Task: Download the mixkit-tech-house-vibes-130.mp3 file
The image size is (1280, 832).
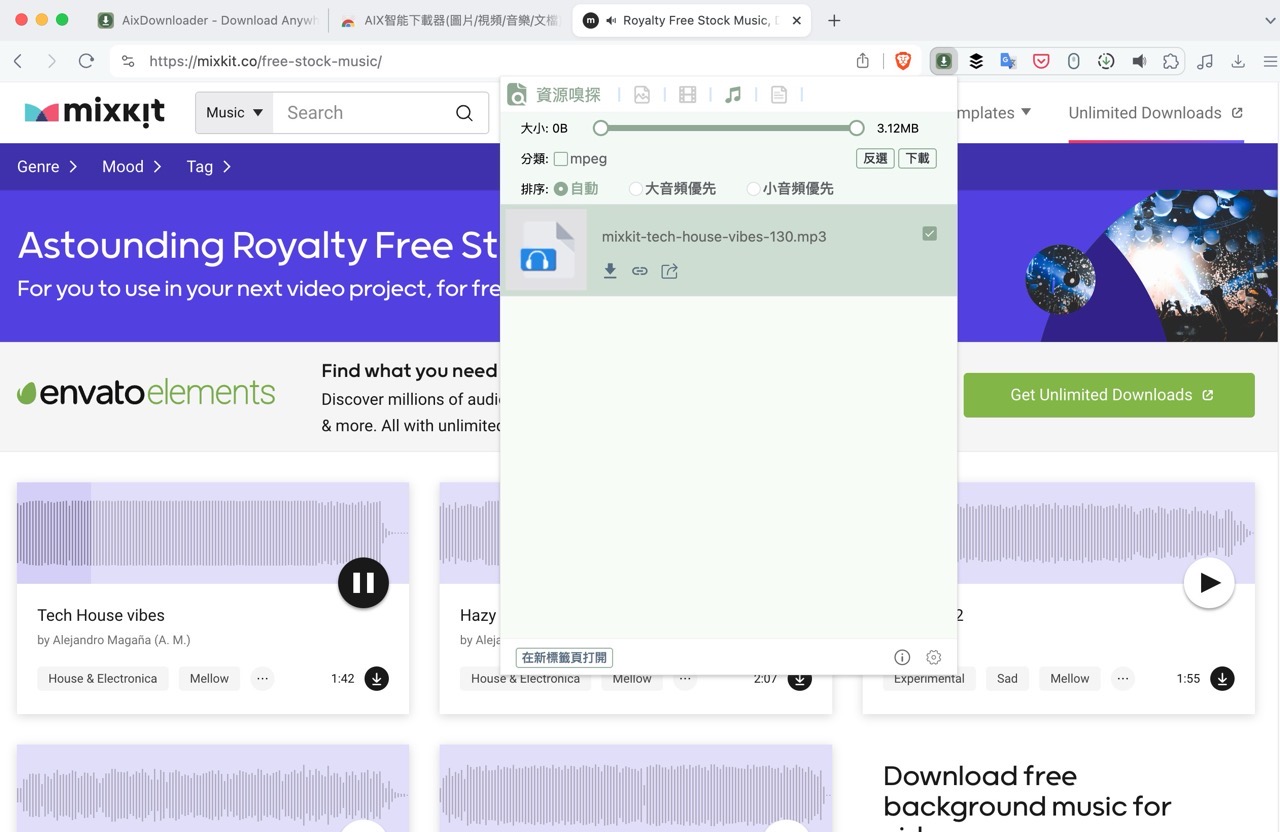Action: coord(610,271)
